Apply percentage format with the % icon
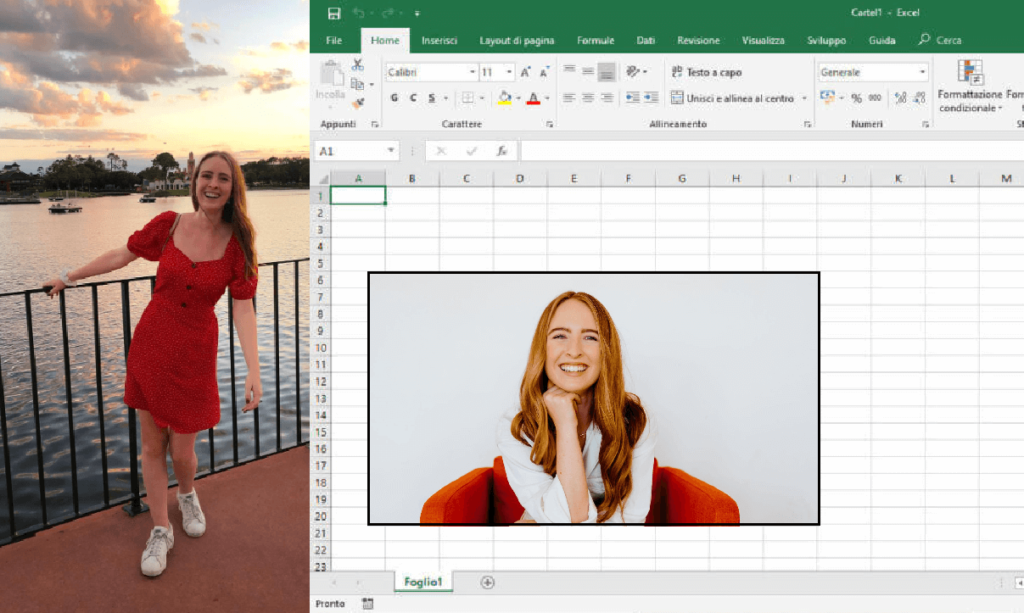 855,97
